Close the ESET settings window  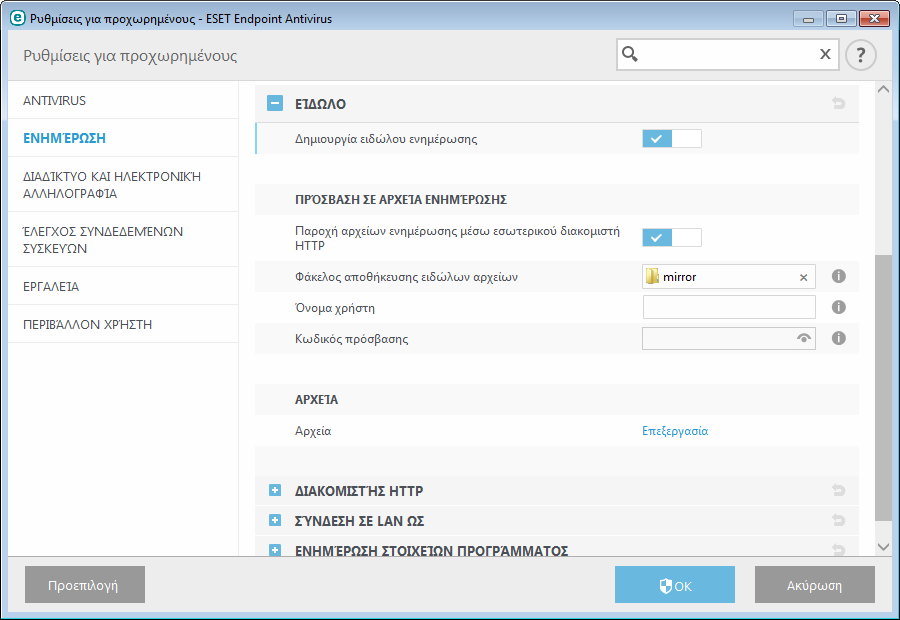pyautogui.click(x=874, y=19)
